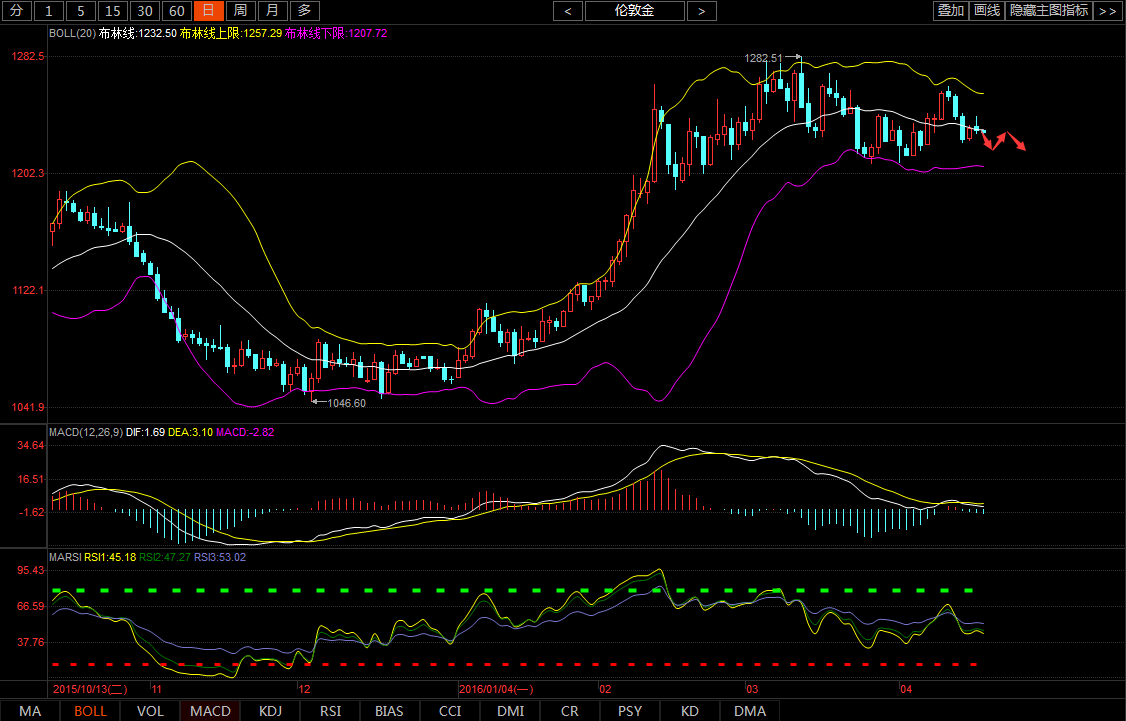Click the 1041.9 price axis label
The width and height of the screenshot is (1126, 721).
coord(27,407)
